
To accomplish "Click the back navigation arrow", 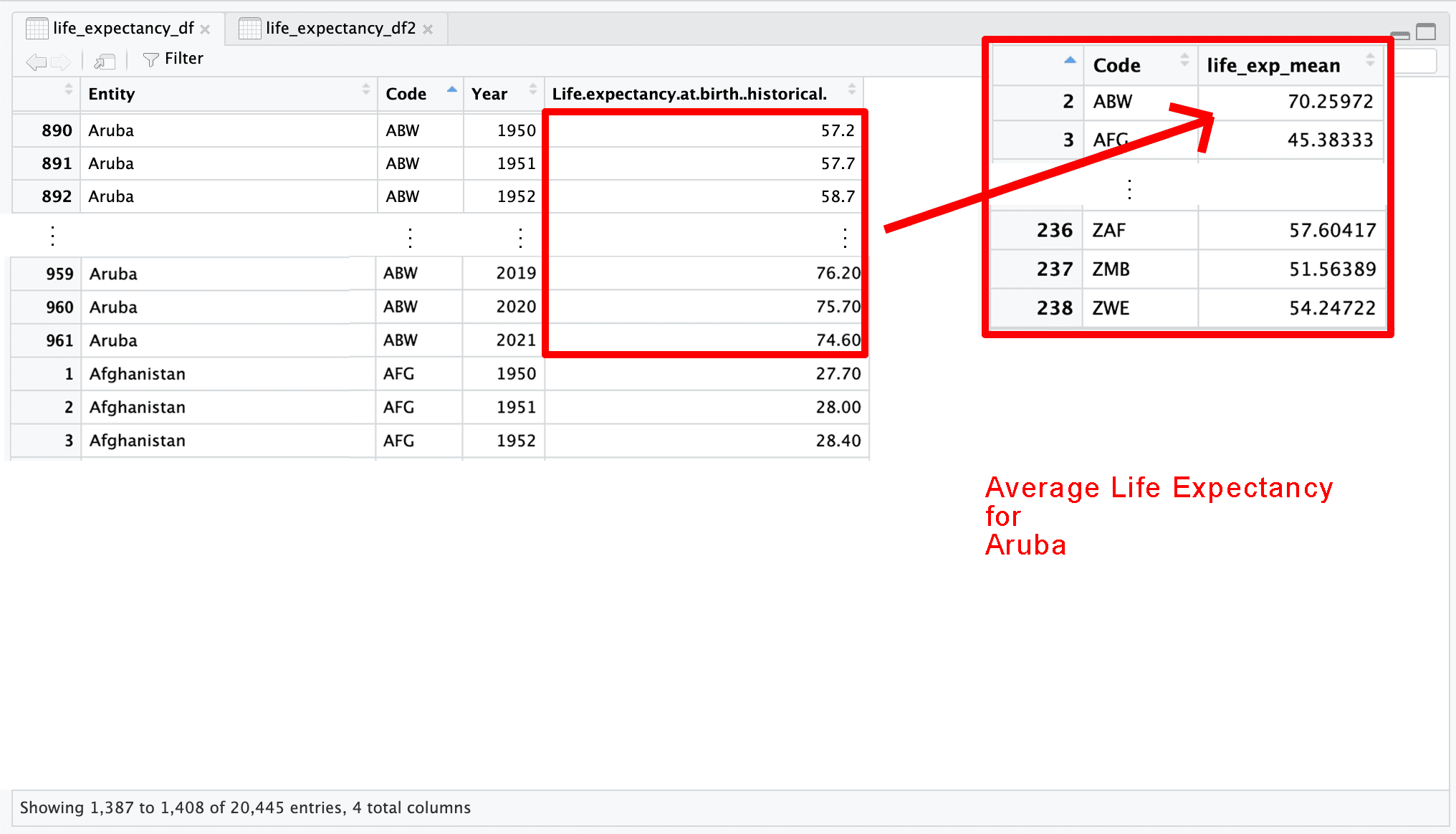I will point(36,62).
